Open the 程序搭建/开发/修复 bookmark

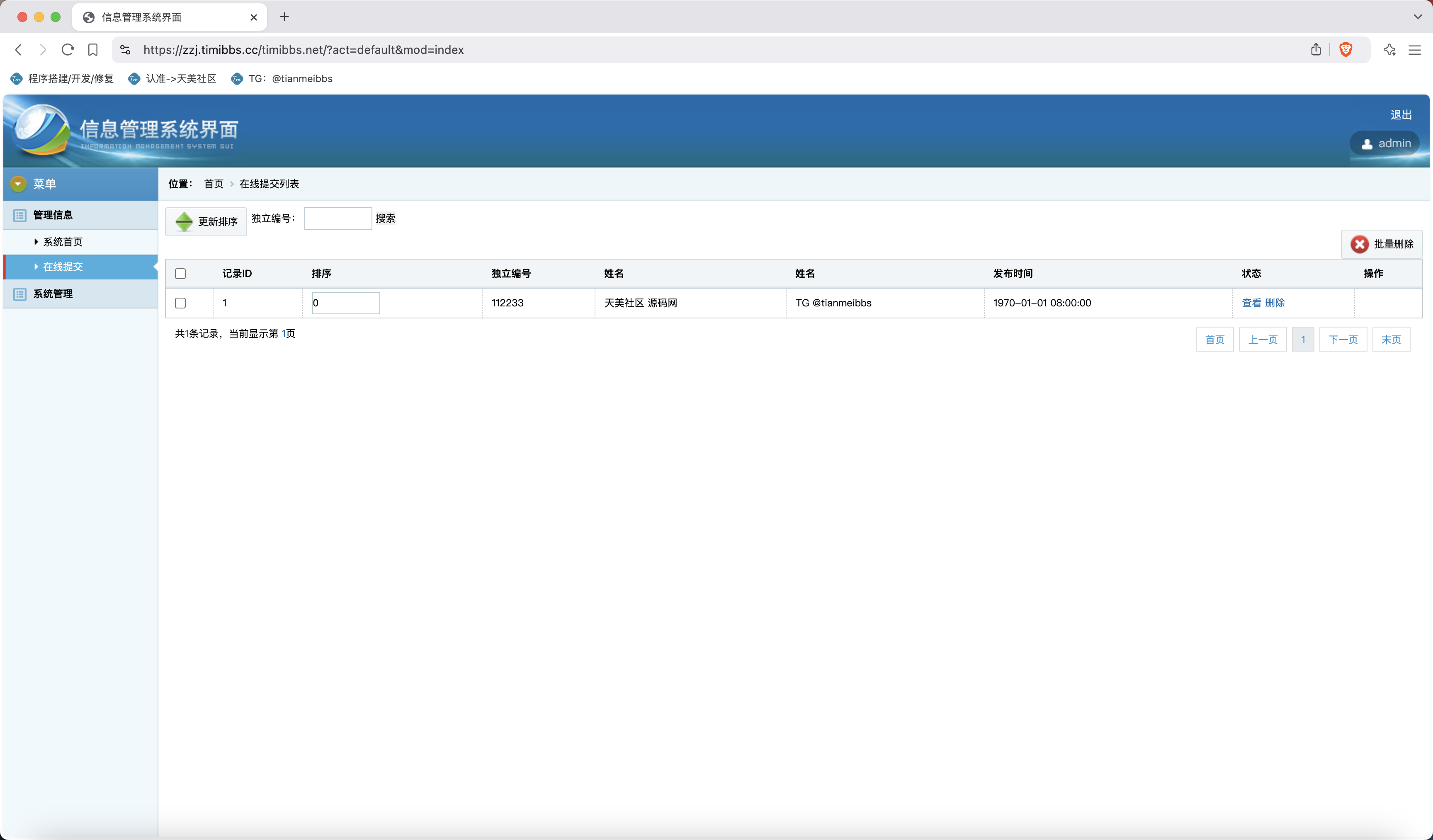point(62,78)
